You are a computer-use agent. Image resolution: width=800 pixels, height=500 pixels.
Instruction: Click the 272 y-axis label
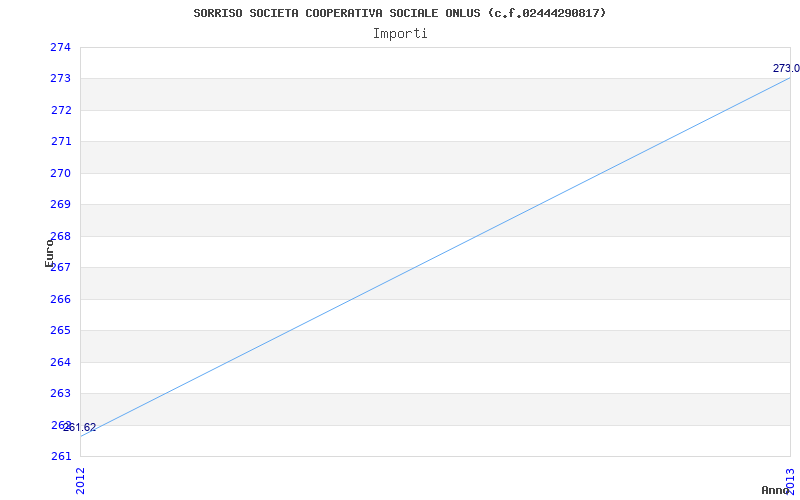point(61,110)
